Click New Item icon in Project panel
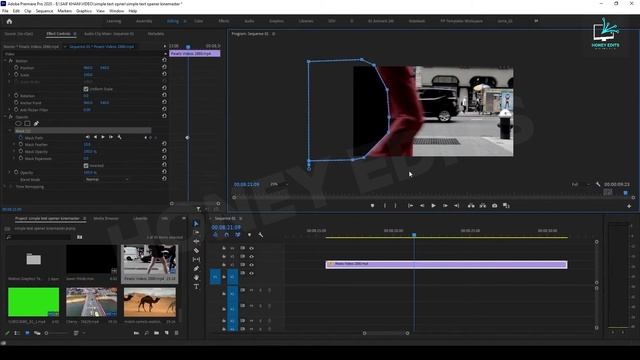This screenshot has width=640, height=360. coord(167,333)
